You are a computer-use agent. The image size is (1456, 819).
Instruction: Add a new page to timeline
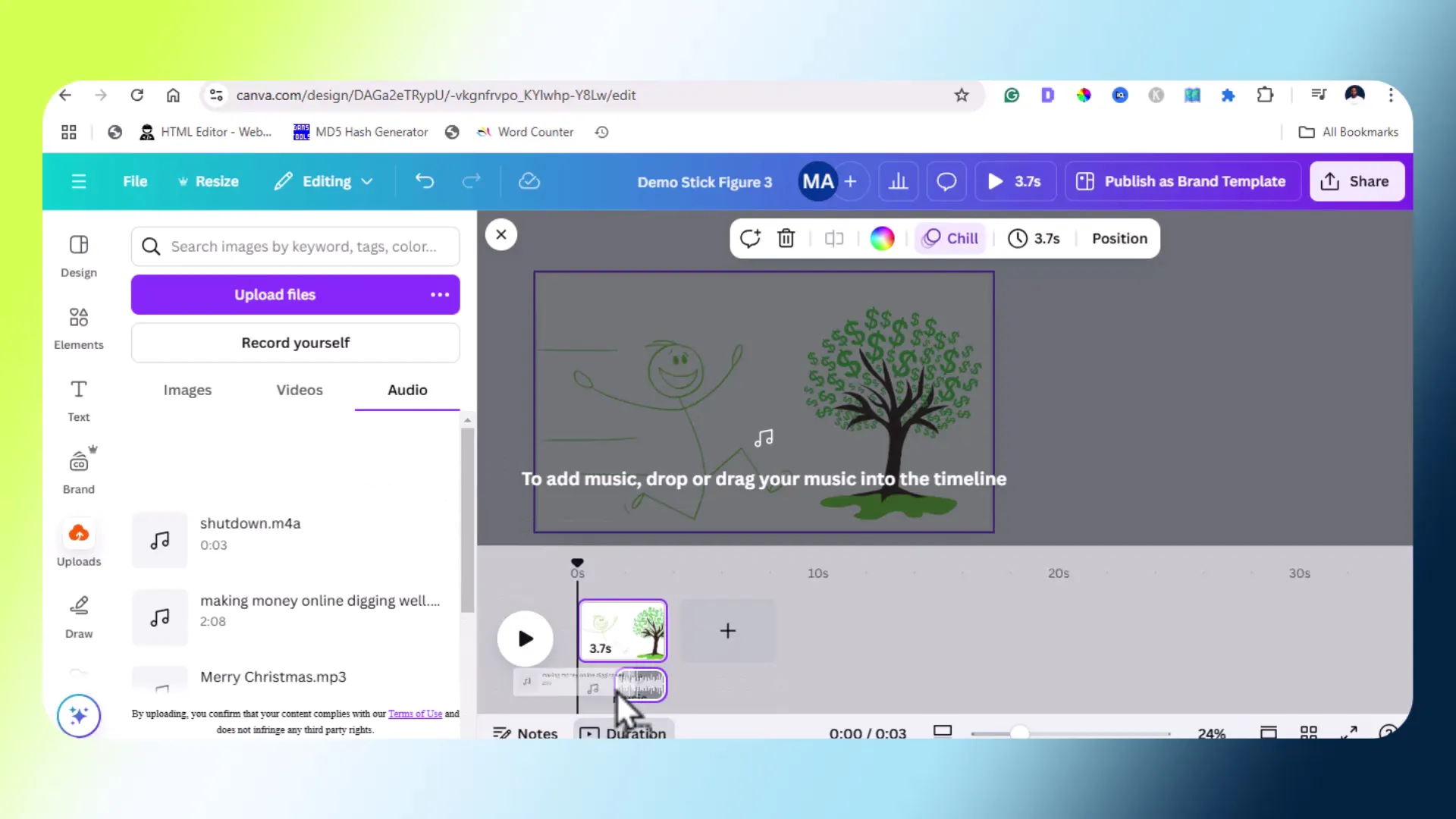(x=728, y=630)
